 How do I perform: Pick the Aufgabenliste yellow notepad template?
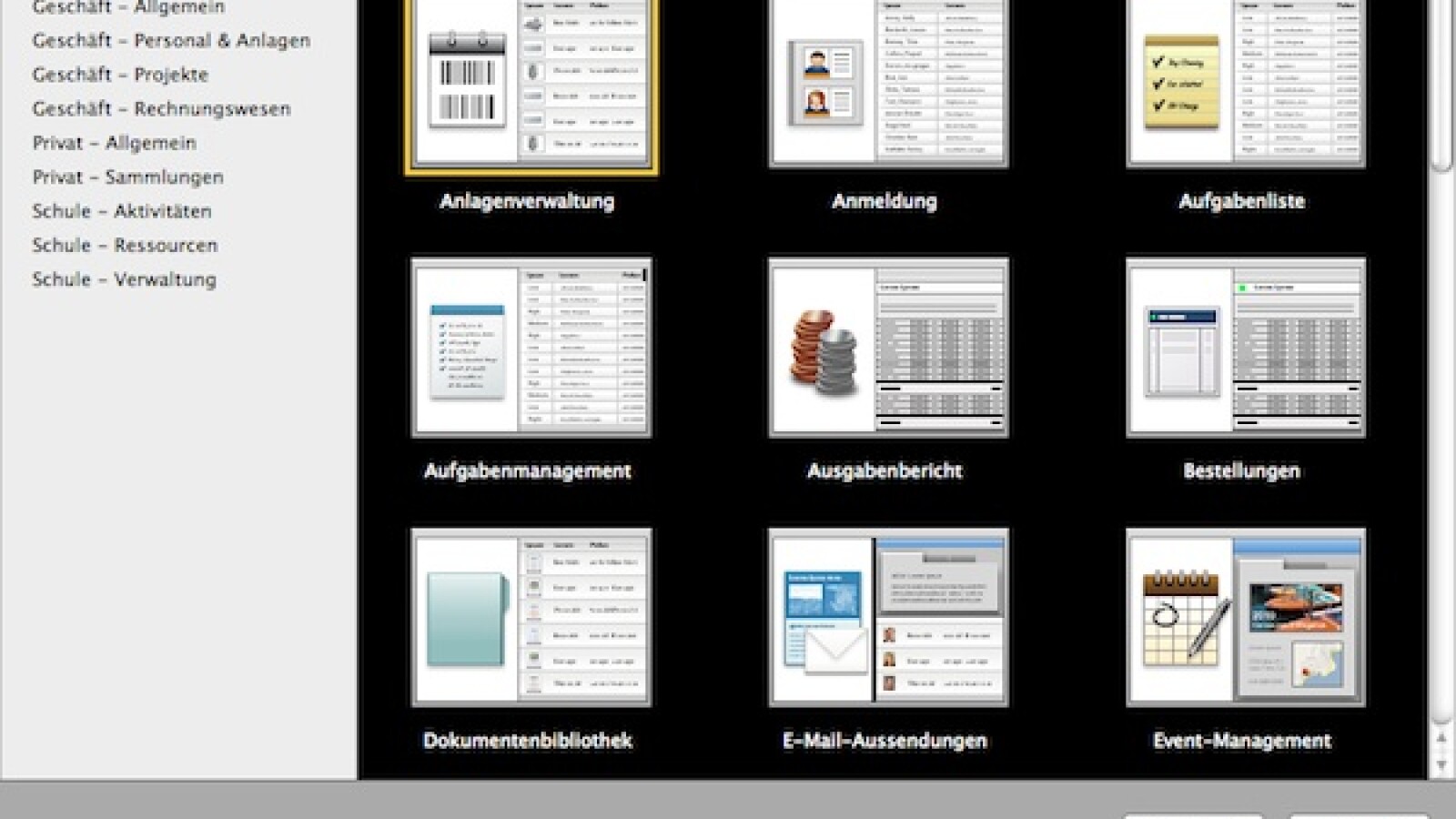pos(1245,86)
